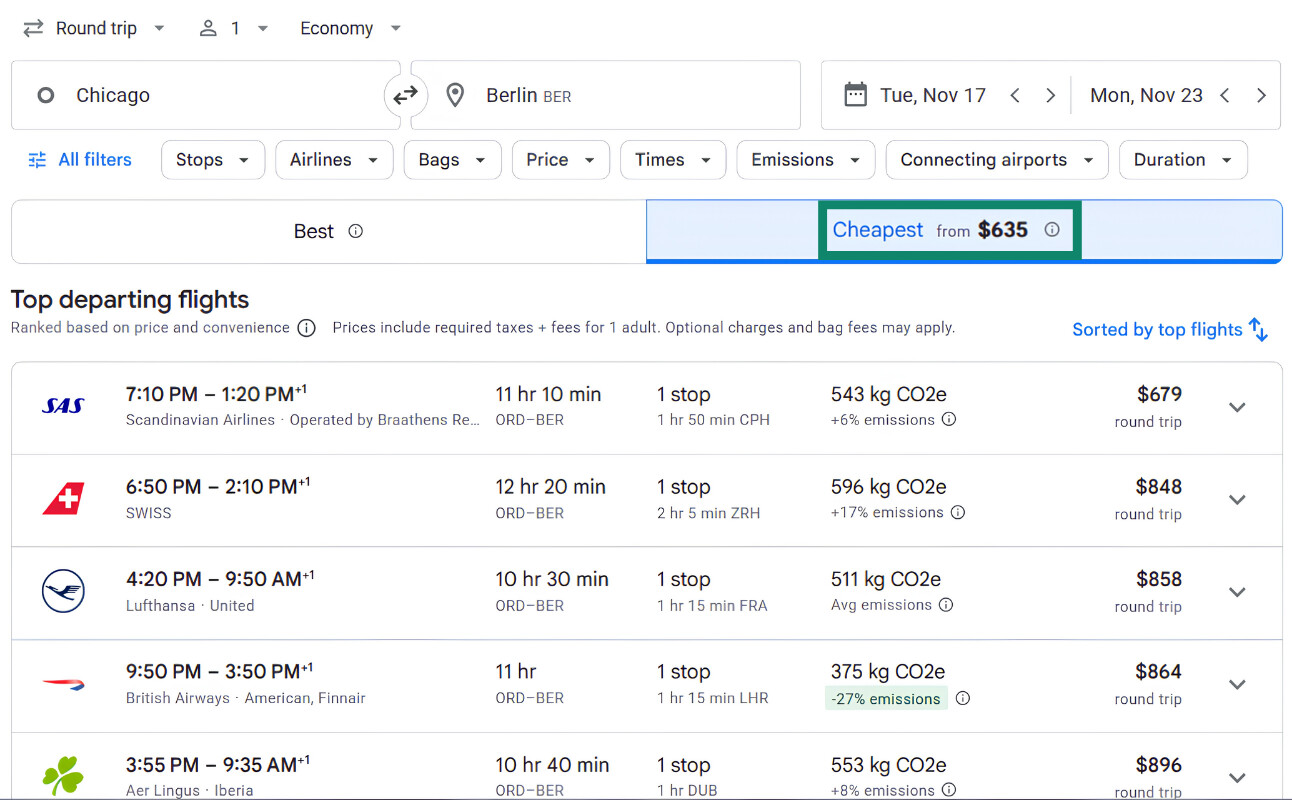This screenshot has height=800, width=1292.
Task: Show emissions info for +17% emissions
Action: pos(958,512)
